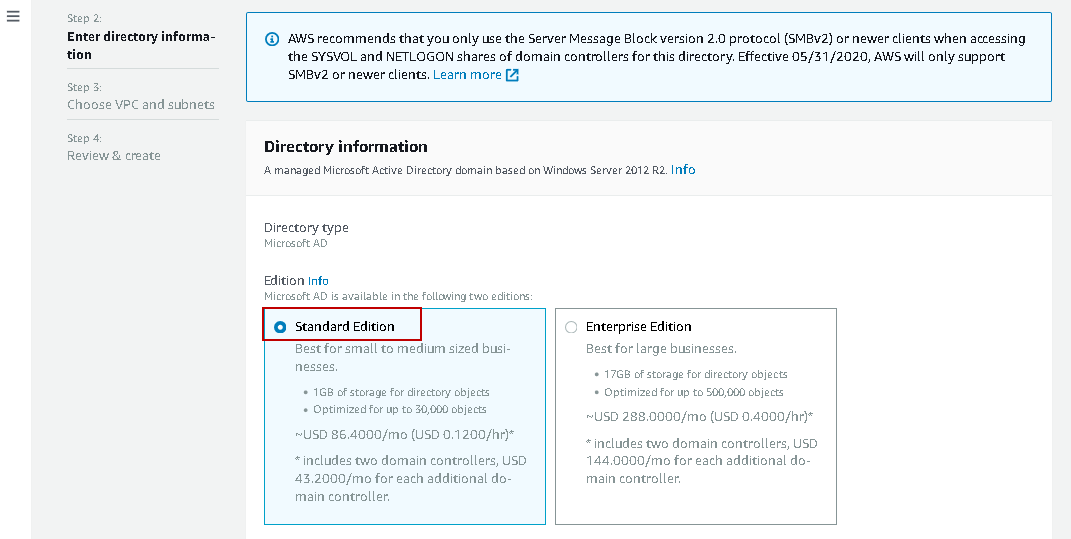This screenshot has height=539, width=1071.
Task: Click the Info link beside the Windows Server 2012 R2 description
Action: pyautogui.click(x=683, y=170)
